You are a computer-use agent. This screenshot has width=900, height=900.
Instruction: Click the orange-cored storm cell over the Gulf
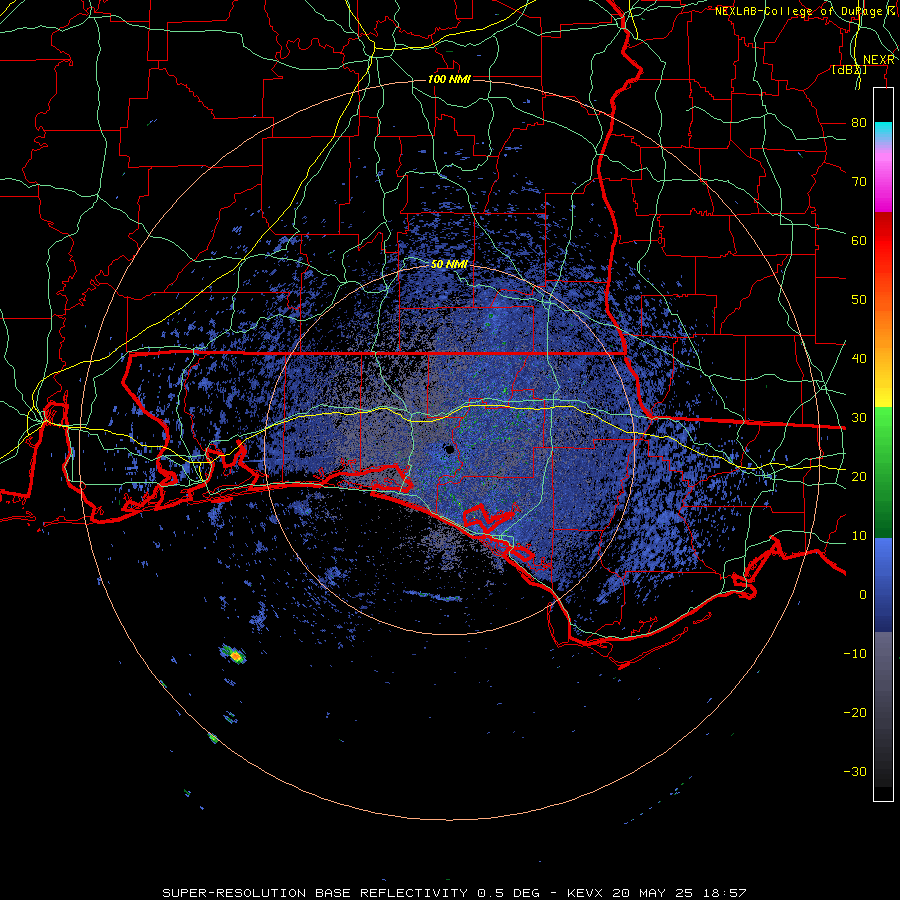coord(234,654)
